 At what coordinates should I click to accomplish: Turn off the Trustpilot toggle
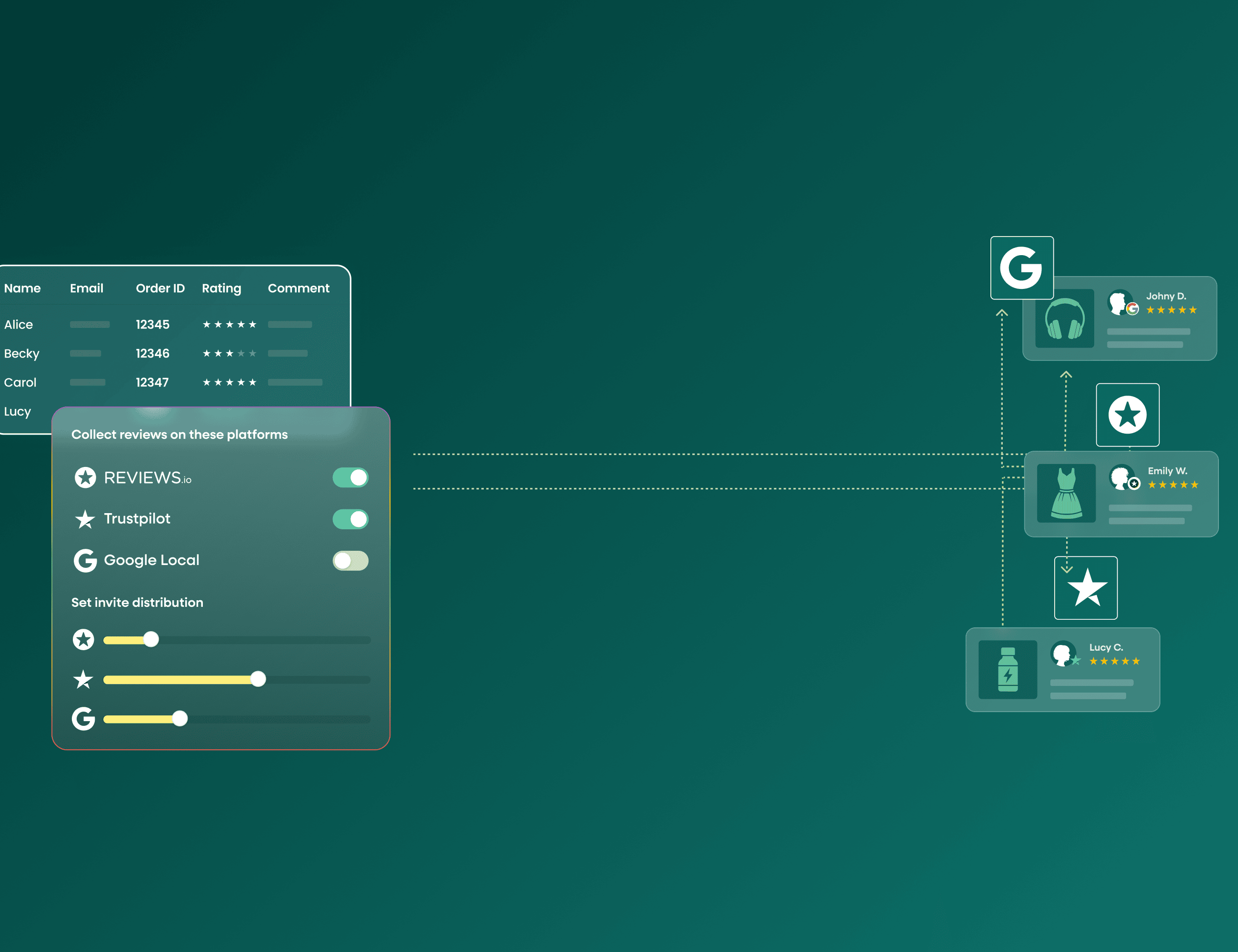pos(350,519)
